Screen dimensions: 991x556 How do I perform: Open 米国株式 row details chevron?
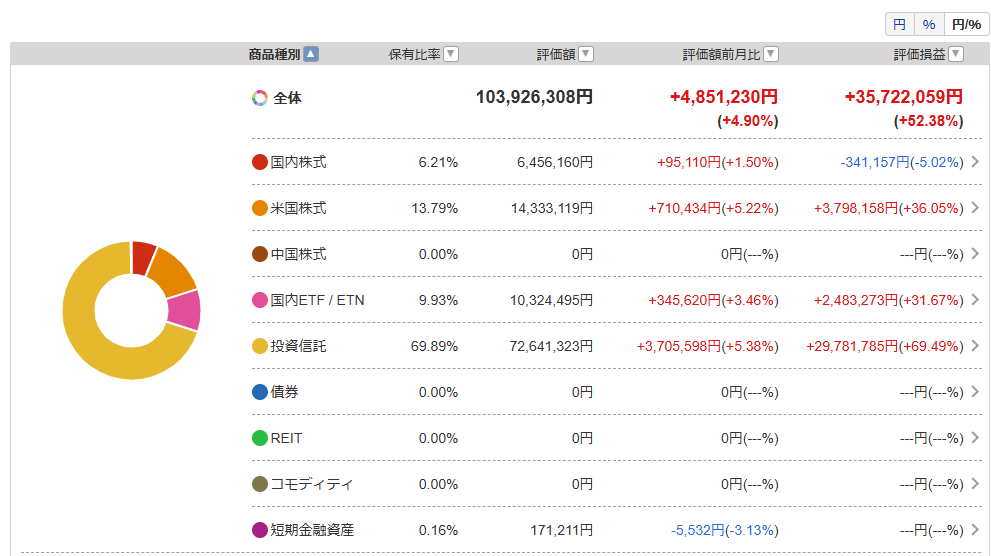(x=975, y=208)
